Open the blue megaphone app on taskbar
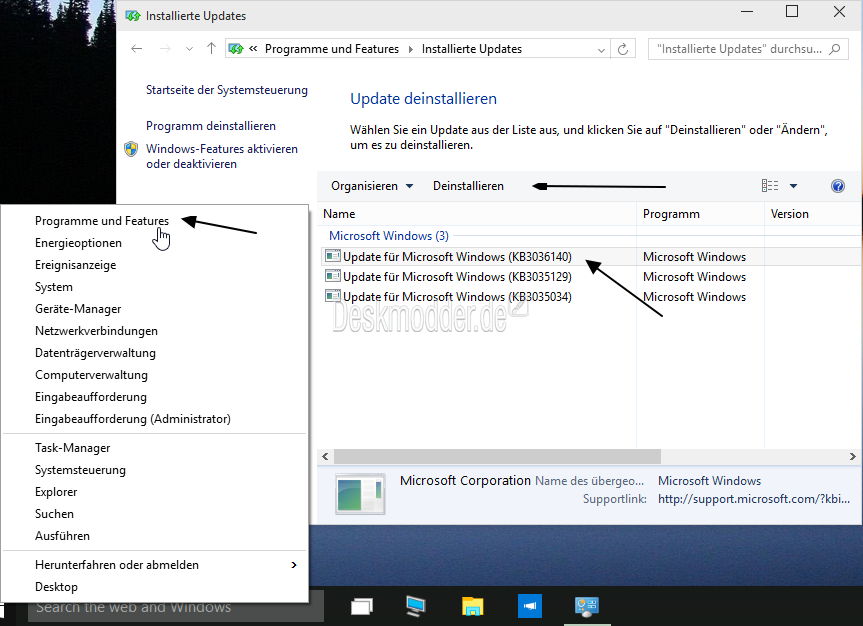The image size is (863, 626). [529, 606]
